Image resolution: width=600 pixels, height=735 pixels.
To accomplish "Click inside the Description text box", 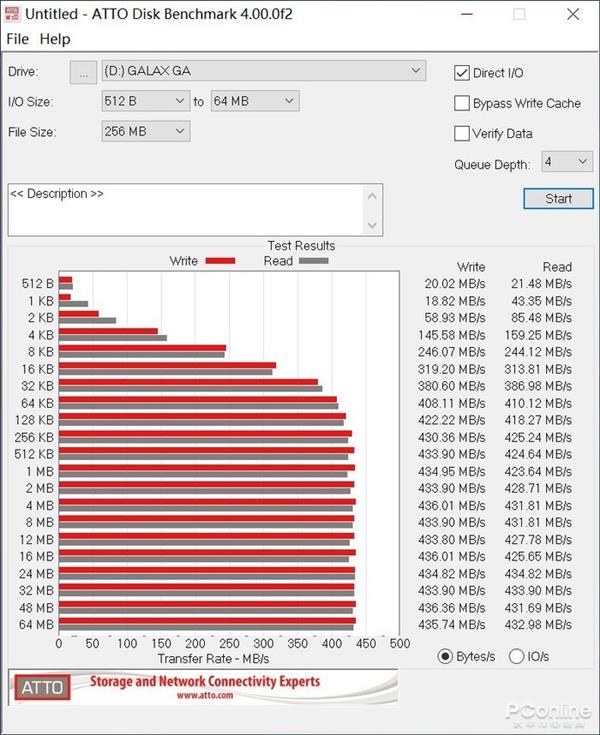I will pos(185,210).
